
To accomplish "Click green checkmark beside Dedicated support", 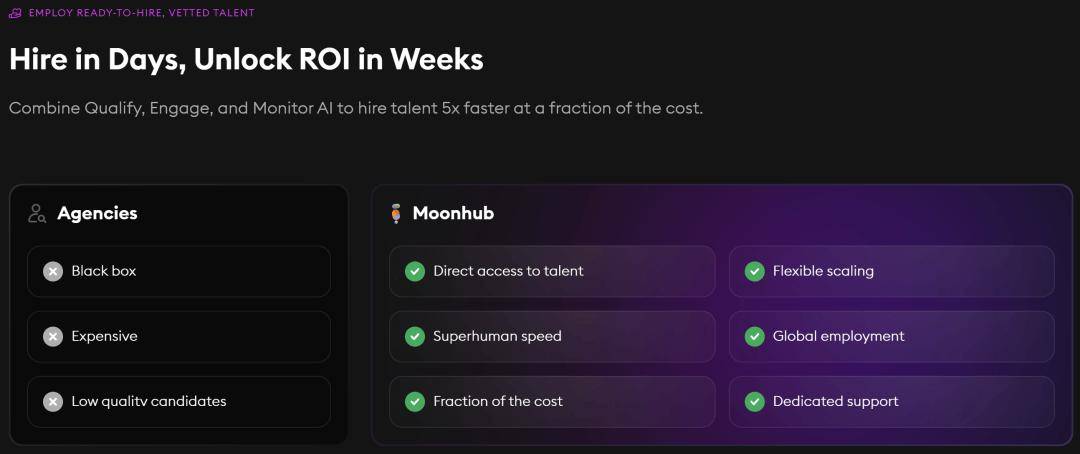I will 754,402.
